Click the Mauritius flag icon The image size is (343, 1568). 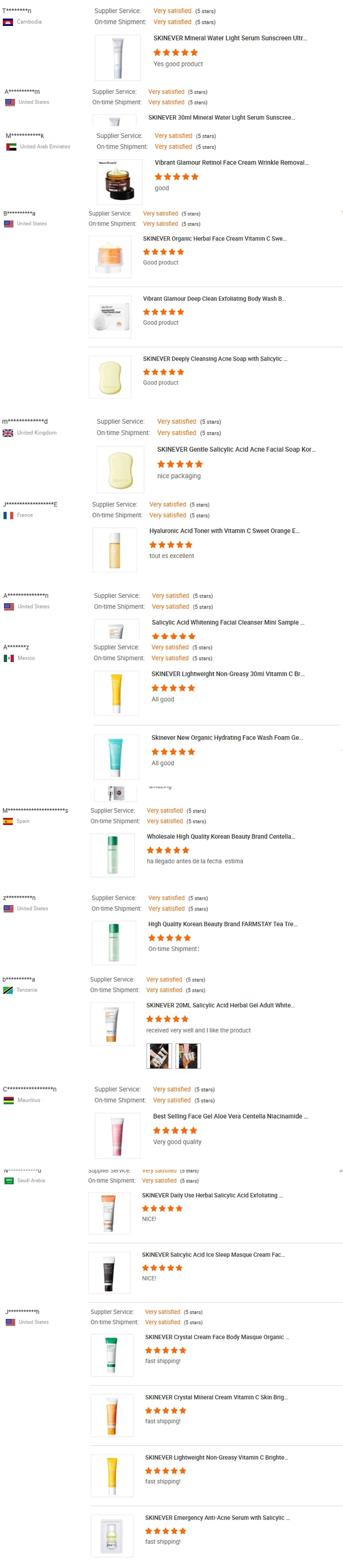click(x=8, y=1101)
